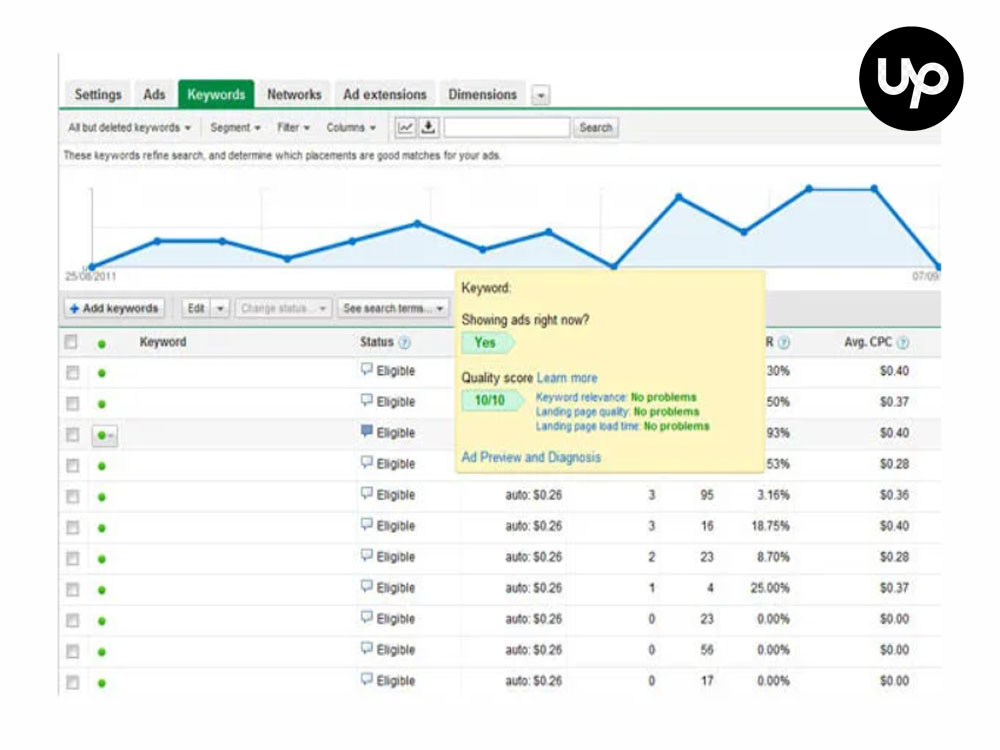Click green status dot in 18.75% row

pyautogui.click(x=101, y=528)
